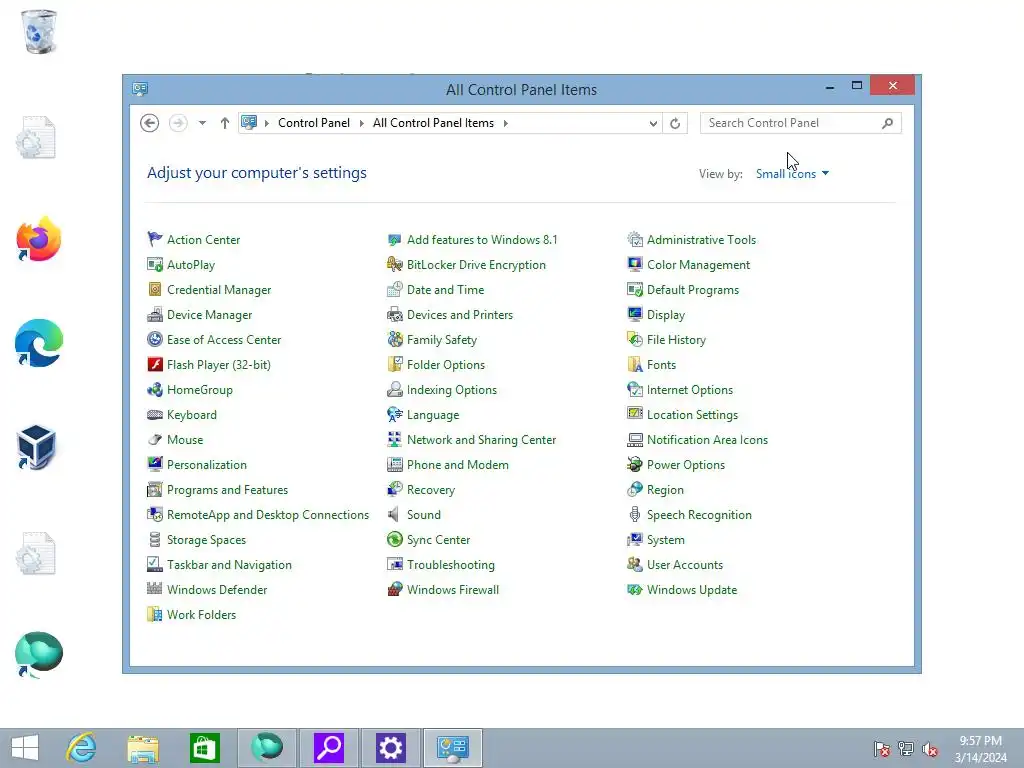Click the Storage Spaces icon
Viewport: 1024px width, 768px height.
pos(155,539)
